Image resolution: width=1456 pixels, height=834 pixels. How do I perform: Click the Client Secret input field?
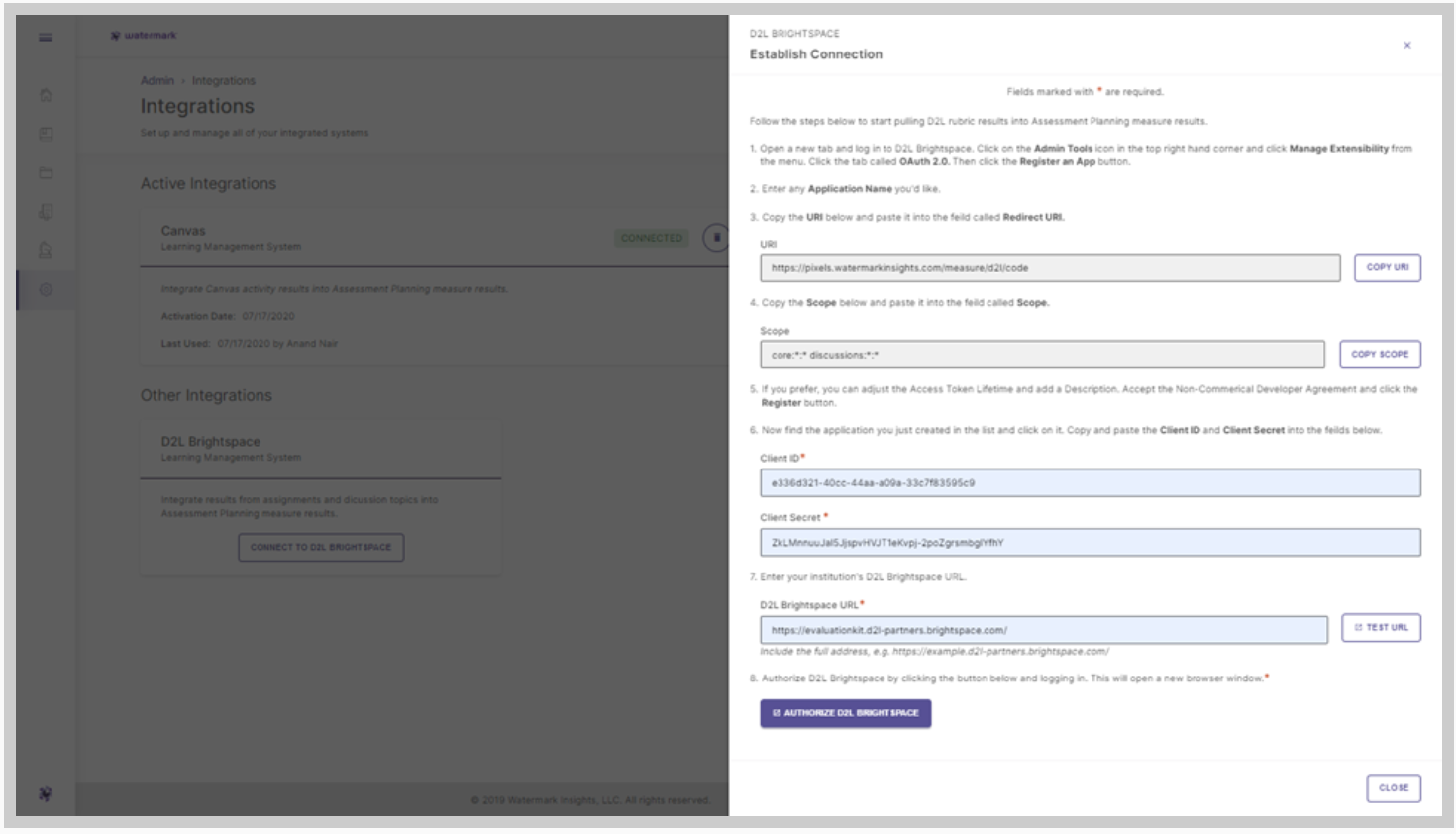[1090, 543]
